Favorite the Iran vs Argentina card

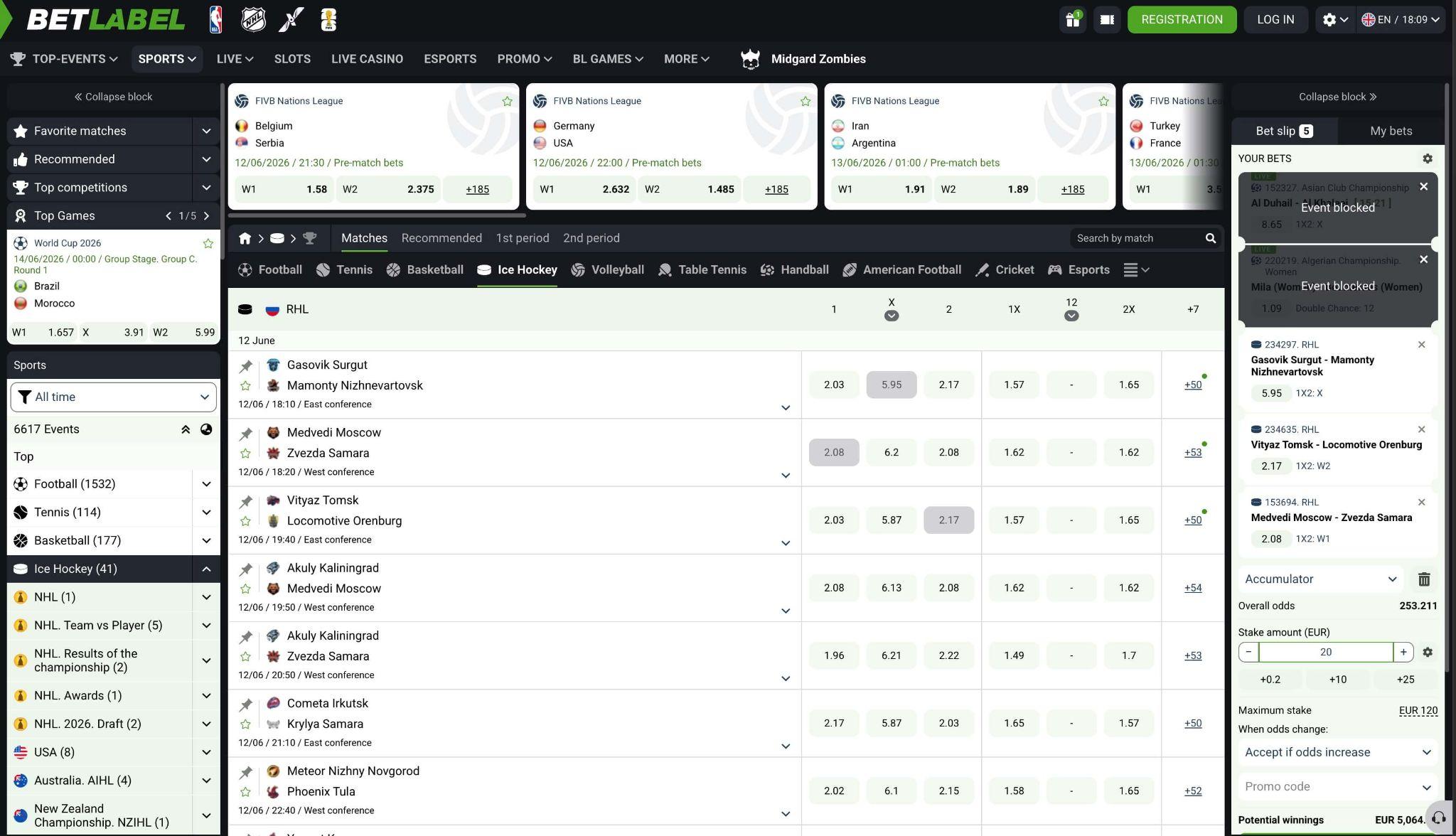click(1103, 102)
